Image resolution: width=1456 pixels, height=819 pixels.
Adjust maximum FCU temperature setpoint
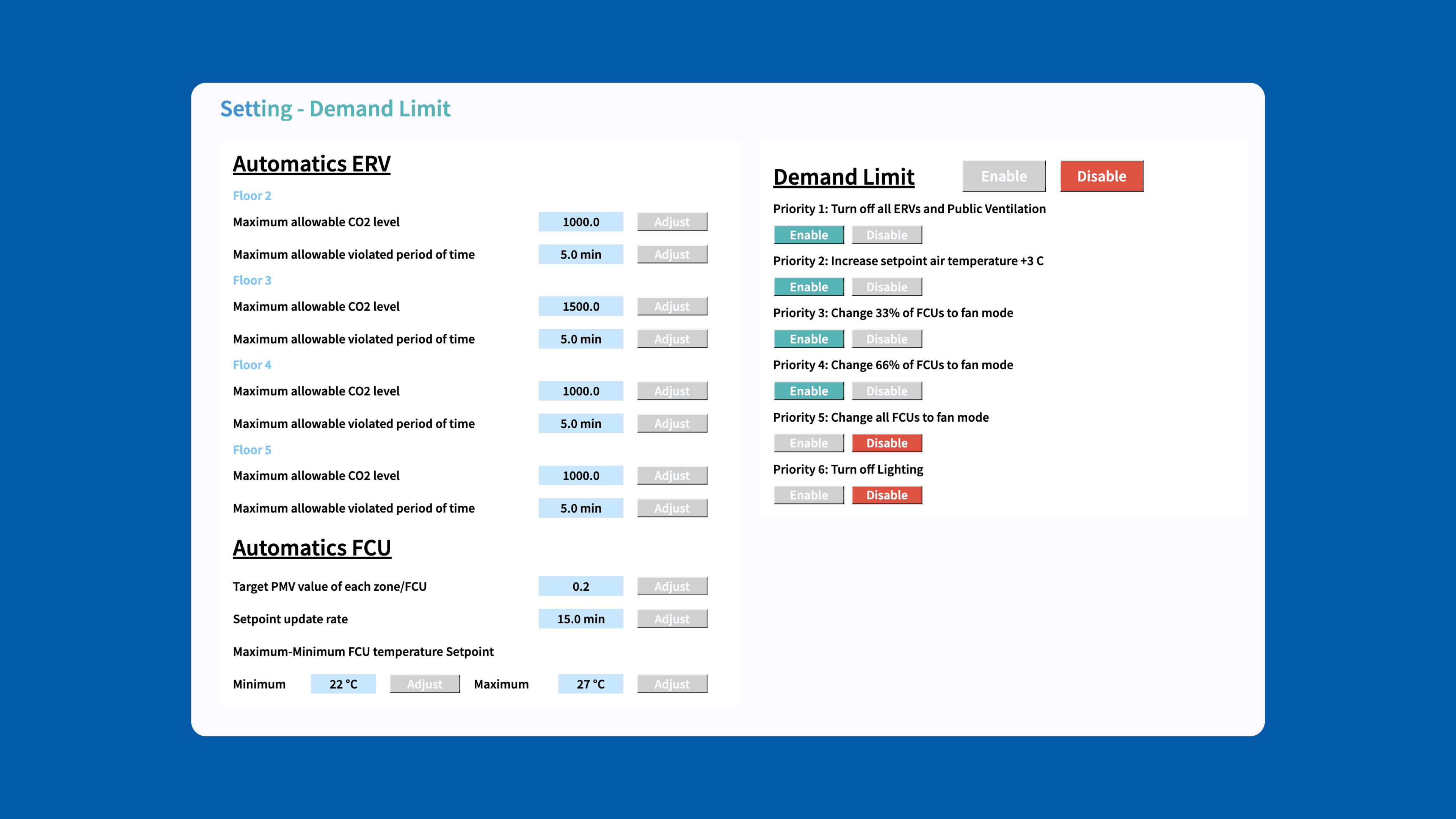pos(672,684)
